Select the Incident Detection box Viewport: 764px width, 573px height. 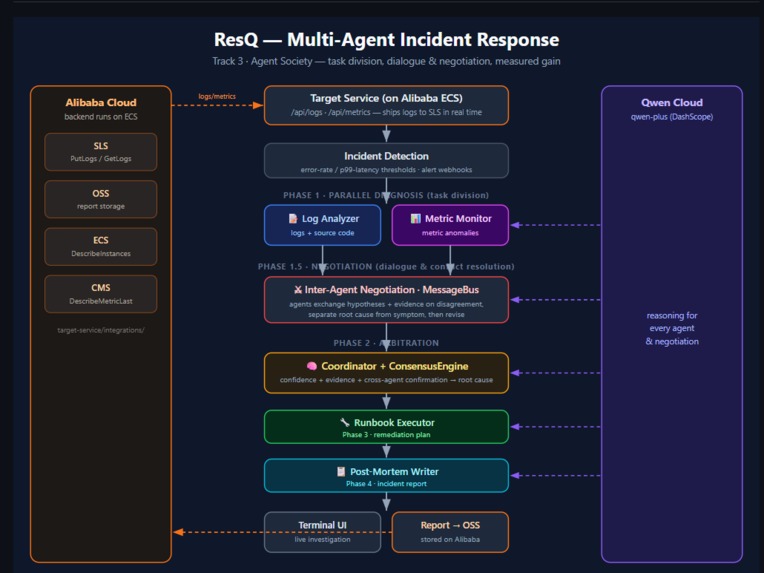pos(386,161)
